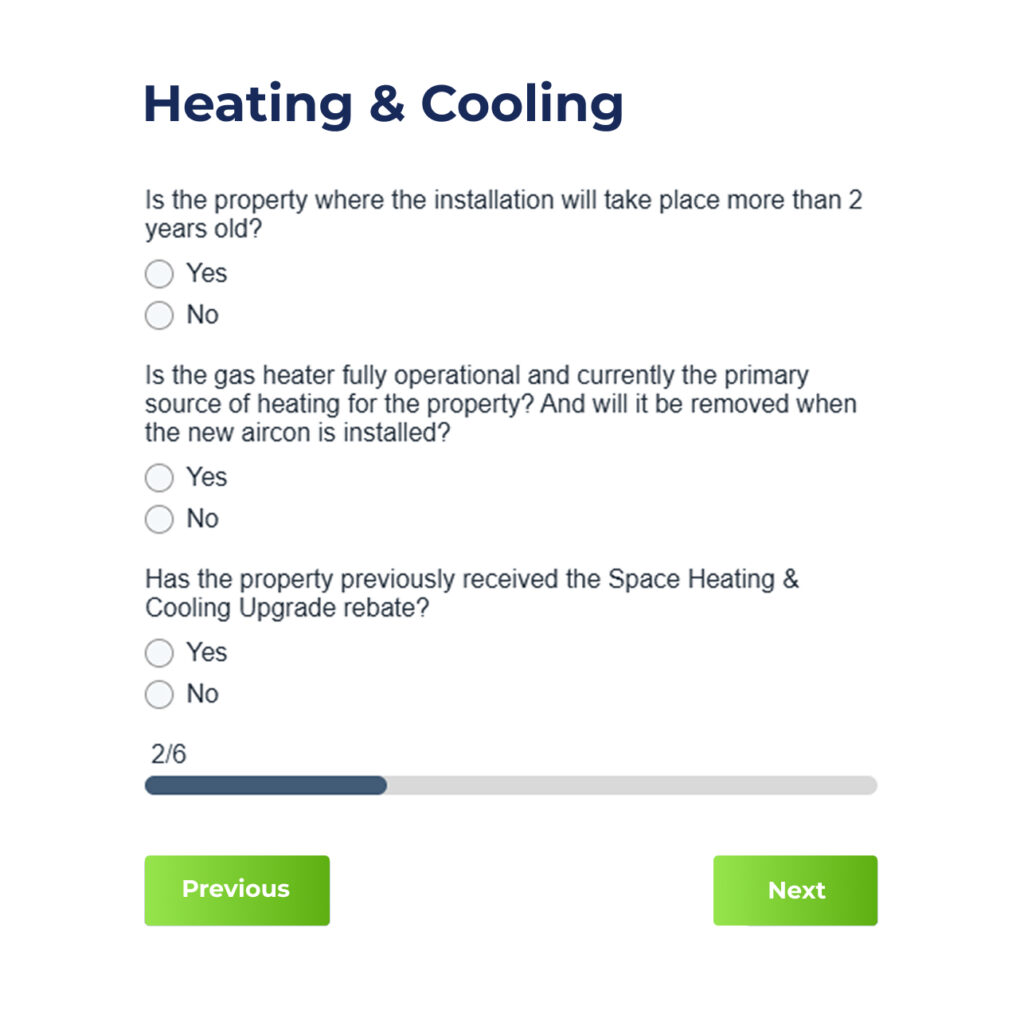Click the "Yes" label text under property age question
This screenshot has height=1010, width=1024.
[206, 274]
